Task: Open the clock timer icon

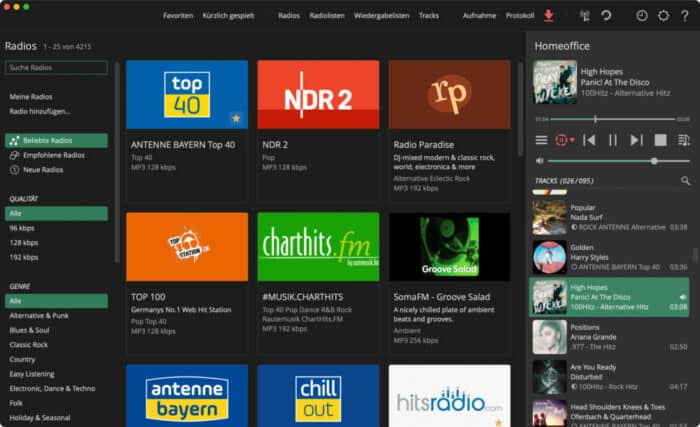Action: click(642, 16)
